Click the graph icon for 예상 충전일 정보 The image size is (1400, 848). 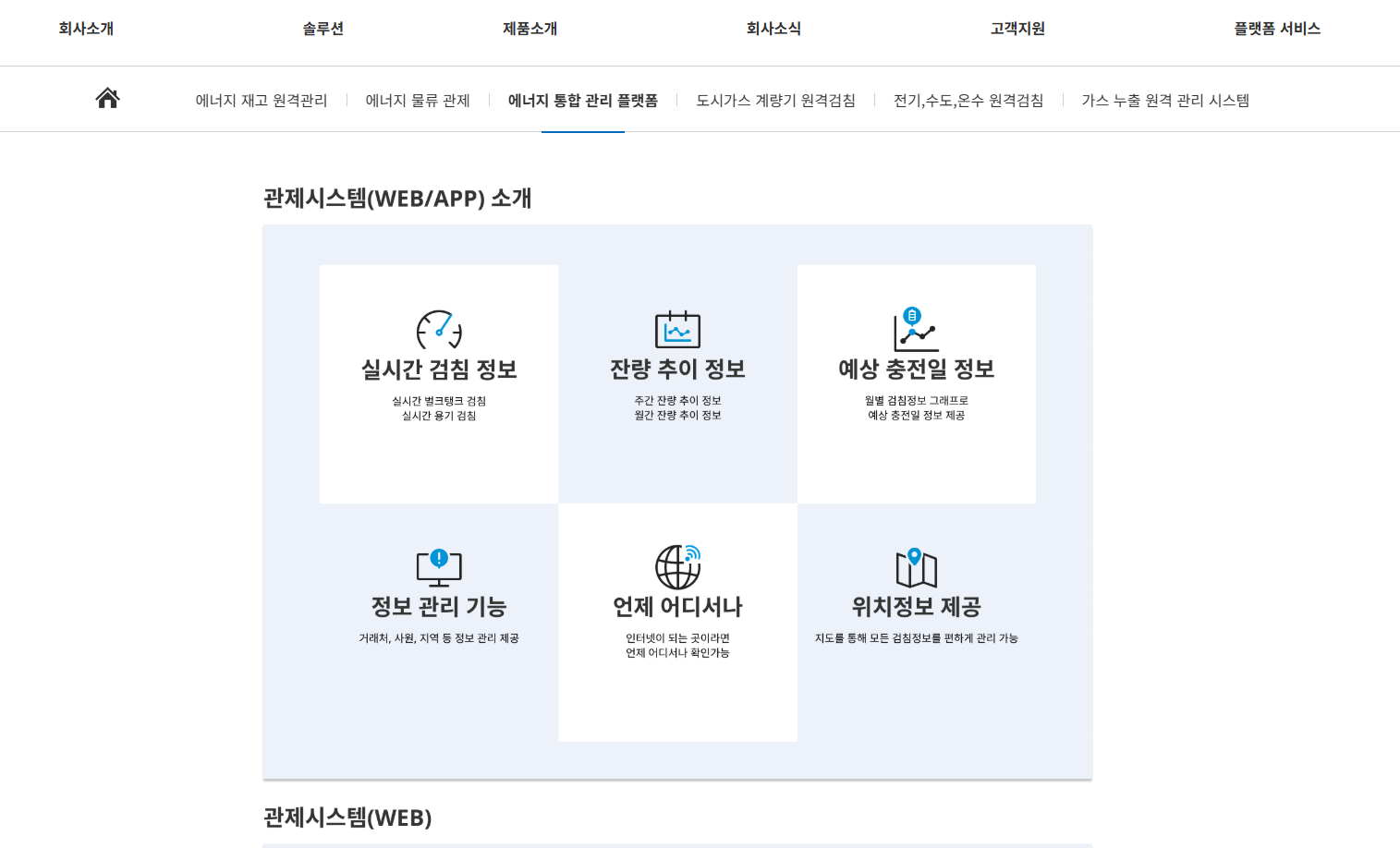916,330
